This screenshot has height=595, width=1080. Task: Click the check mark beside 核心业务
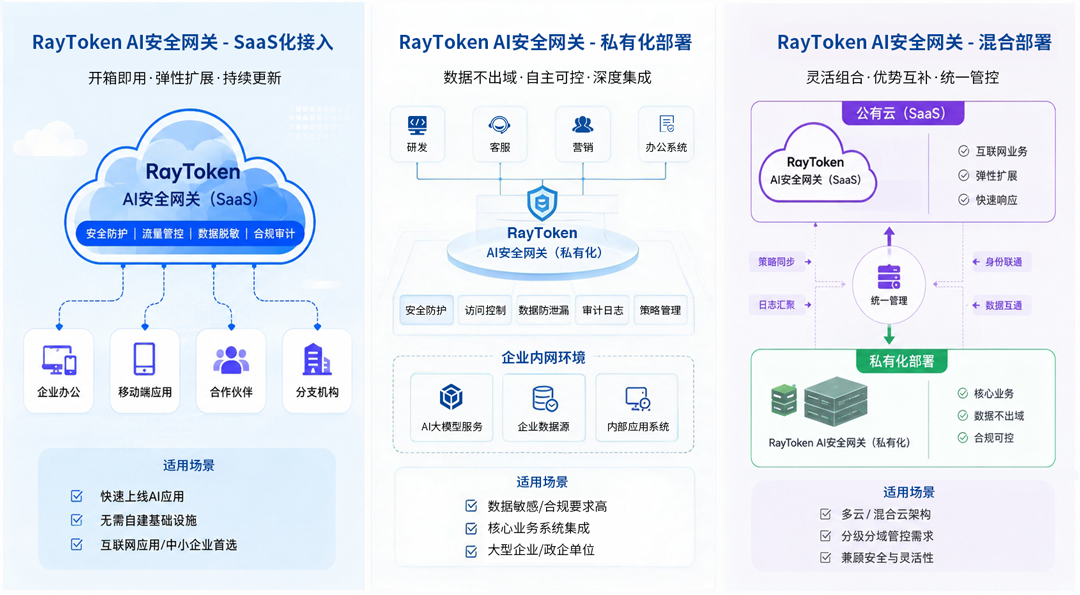962,393
